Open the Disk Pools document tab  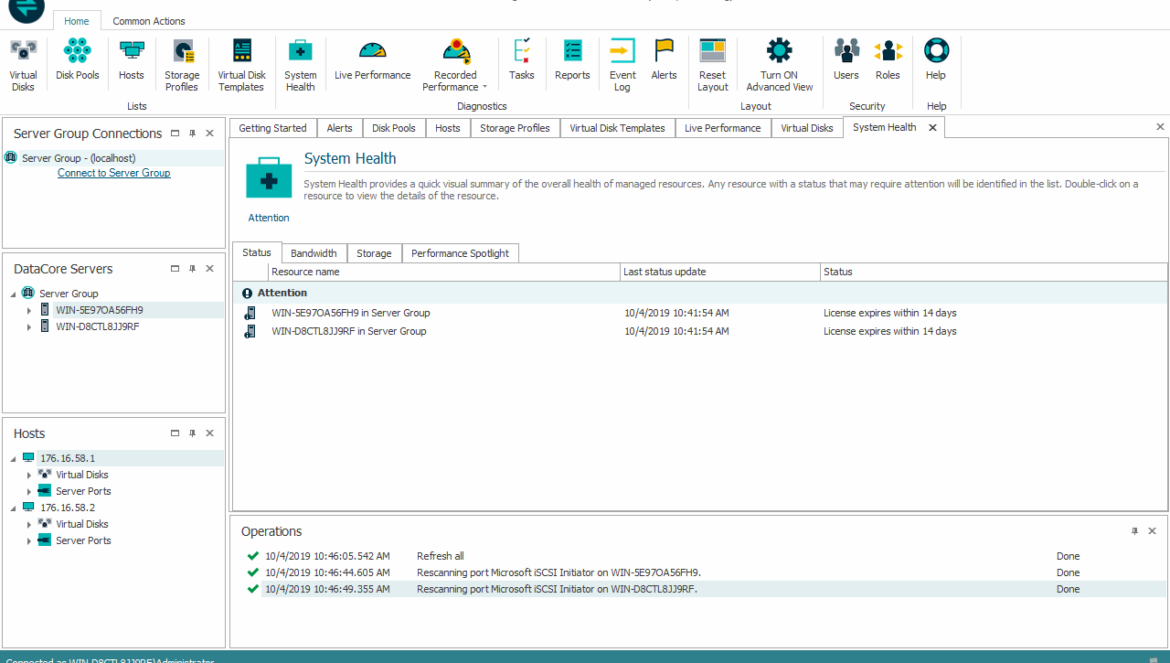point(393,128)
